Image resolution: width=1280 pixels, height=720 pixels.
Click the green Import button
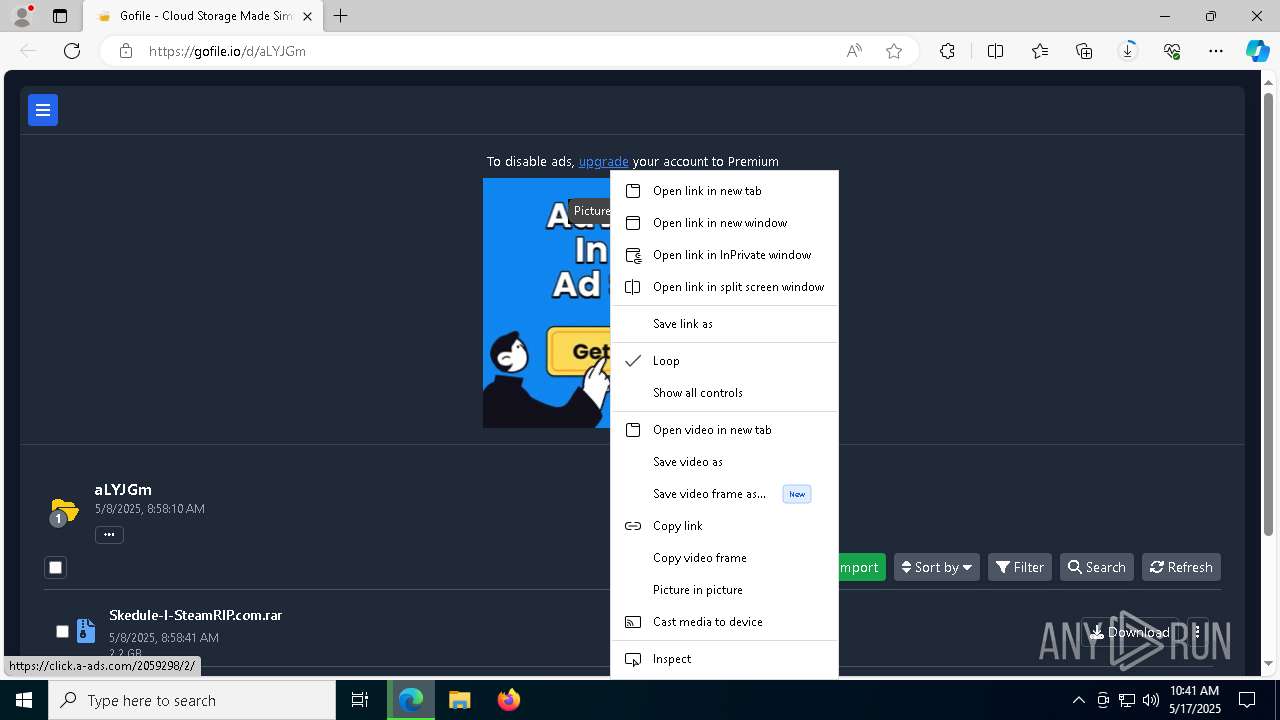point(860,567)
